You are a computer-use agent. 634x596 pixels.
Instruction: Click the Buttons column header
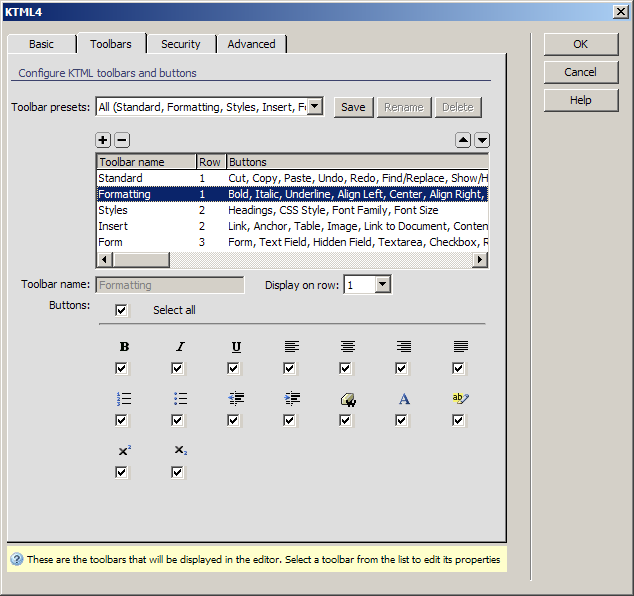(x=357, y=162)
